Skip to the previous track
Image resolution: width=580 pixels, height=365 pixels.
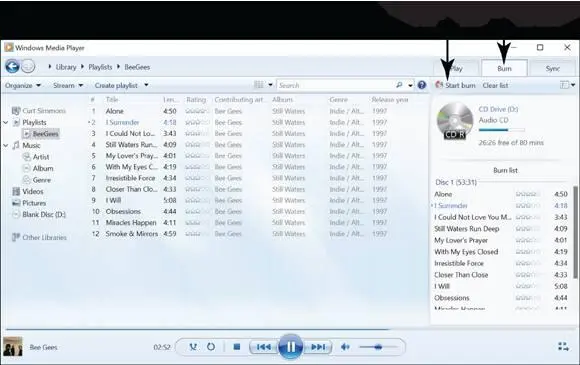point(263,347)
